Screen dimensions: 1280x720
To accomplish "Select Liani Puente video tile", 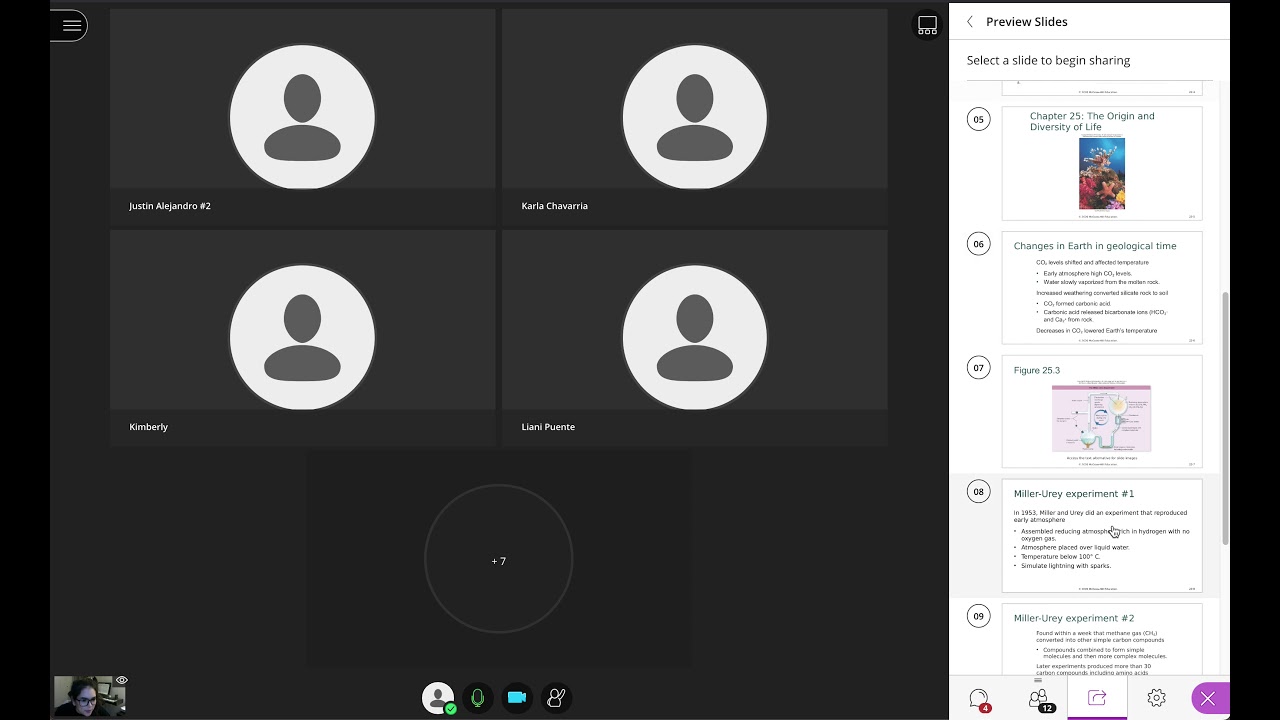I will coord(694,338).
